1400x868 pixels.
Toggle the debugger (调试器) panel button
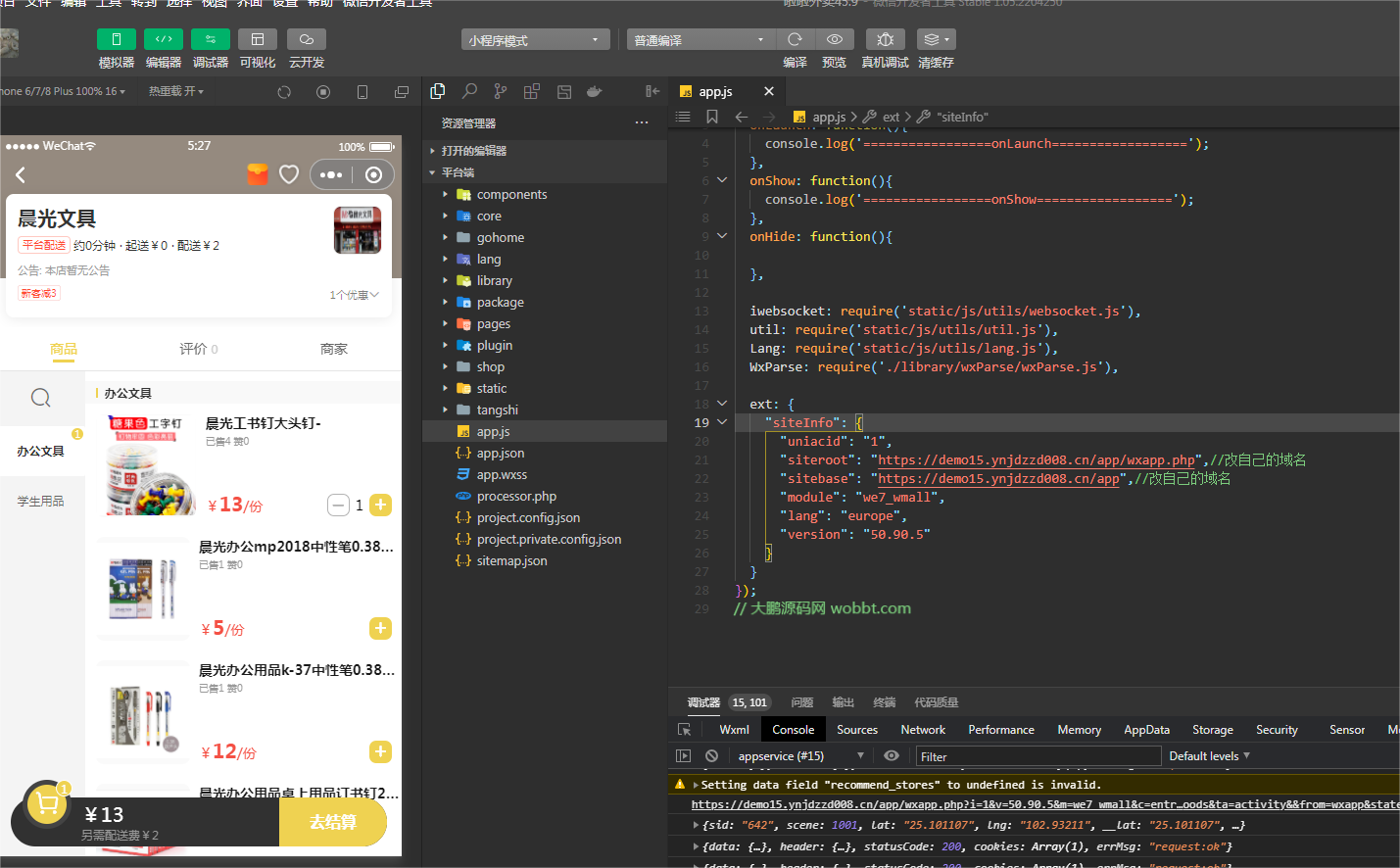(x=210, y=39)
